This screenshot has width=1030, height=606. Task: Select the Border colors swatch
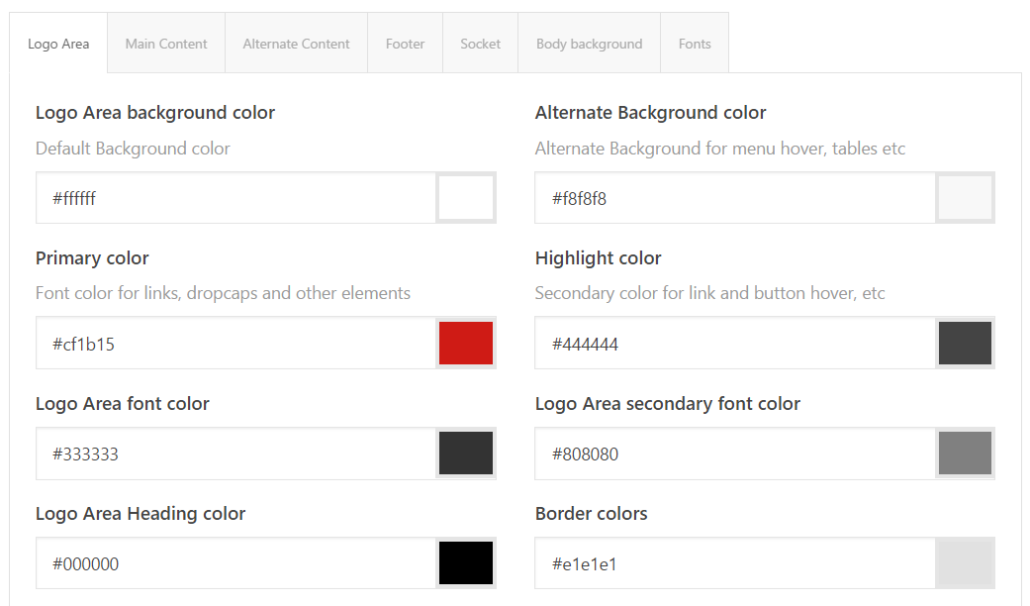click(964, 562)
